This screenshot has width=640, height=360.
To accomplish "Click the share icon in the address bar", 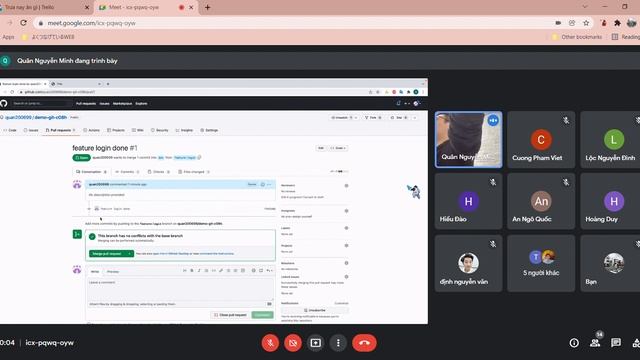I will pos(572,23).
